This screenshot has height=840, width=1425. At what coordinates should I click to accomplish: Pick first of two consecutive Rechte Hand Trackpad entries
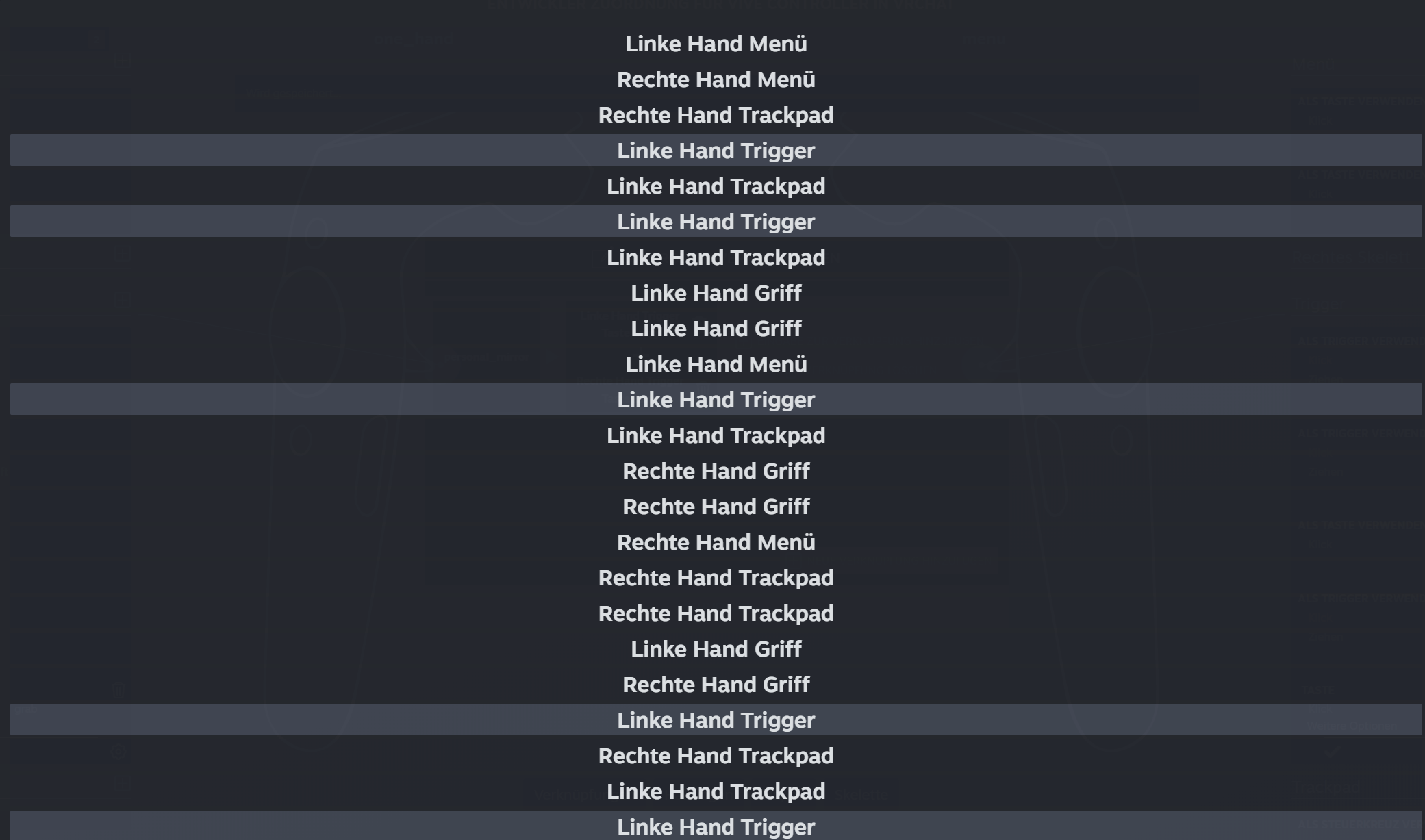tap(716, 578)
